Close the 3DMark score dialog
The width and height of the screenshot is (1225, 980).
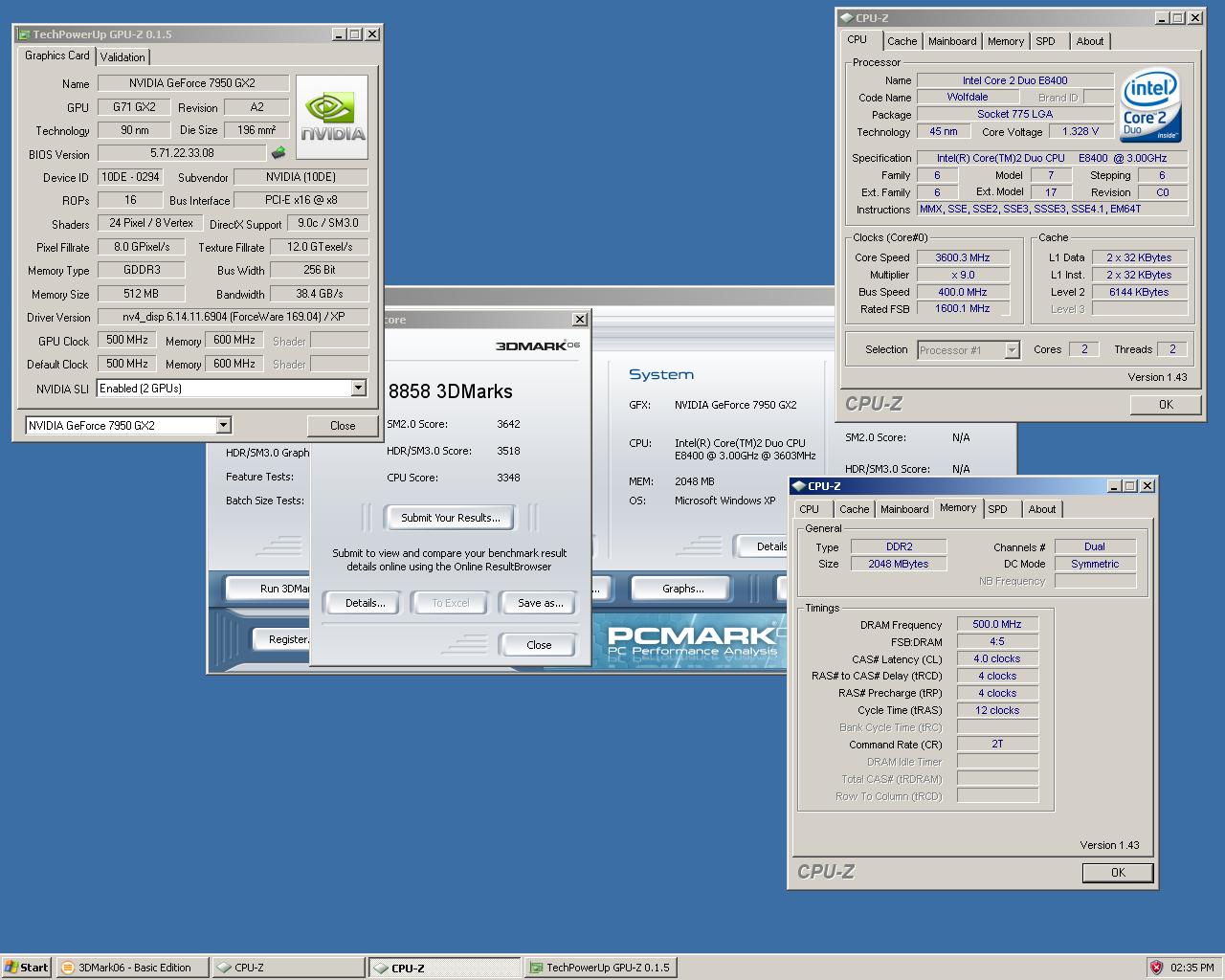(539, 645)
